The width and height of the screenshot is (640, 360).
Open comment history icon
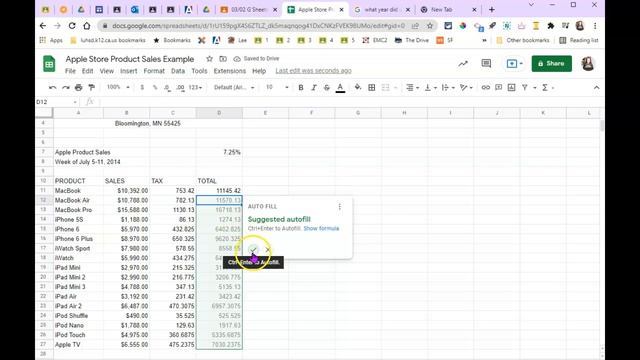tap(486, 64)
